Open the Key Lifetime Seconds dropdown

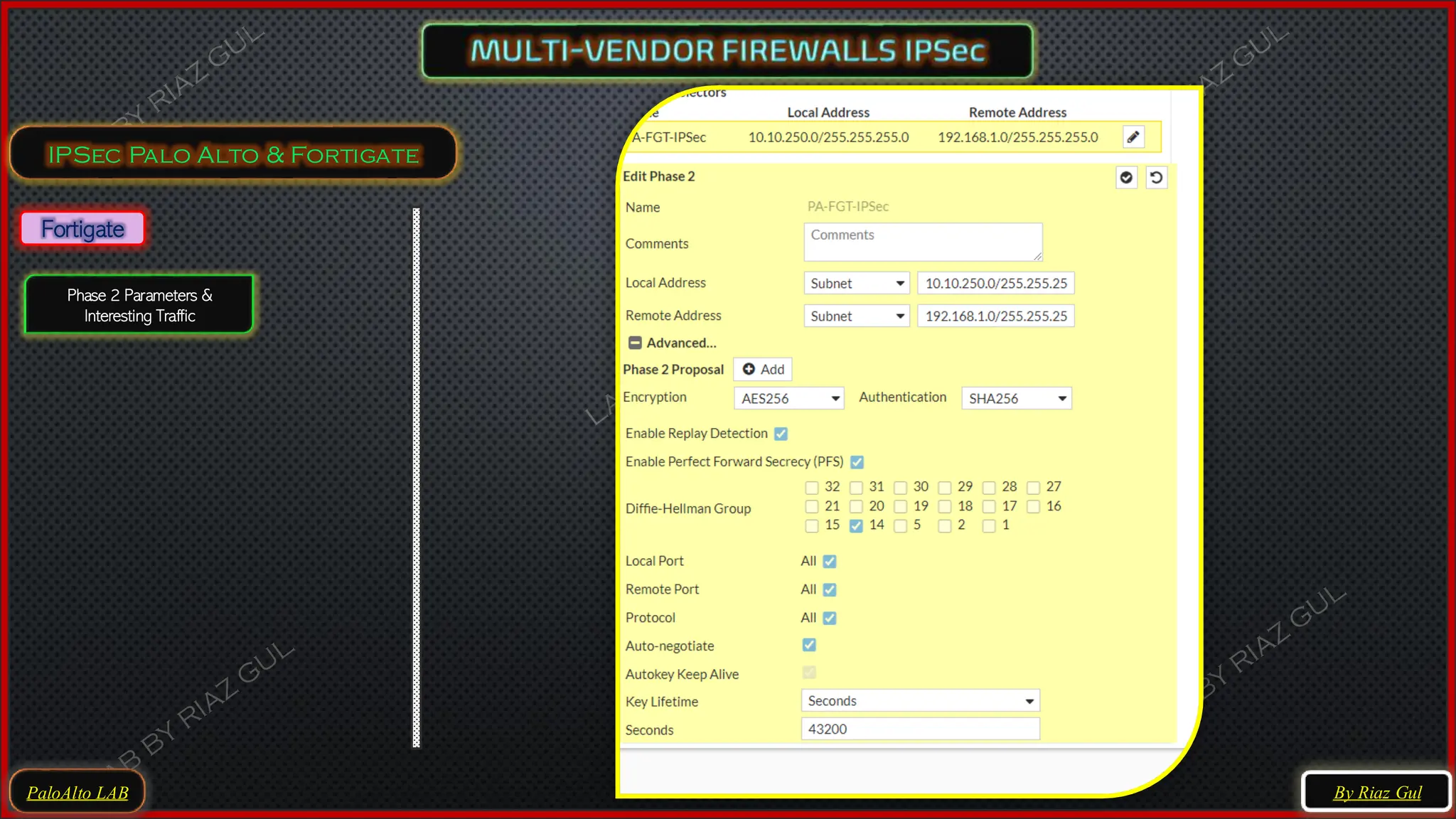[x=920, y=700]
